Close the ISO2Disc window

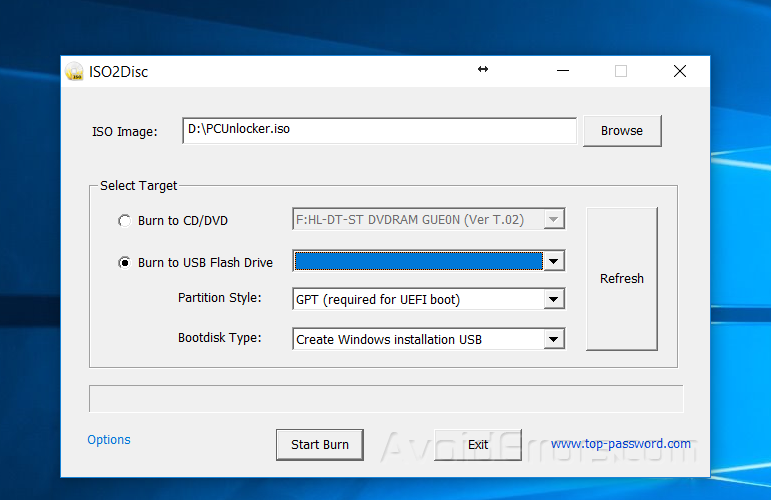pos(680,71)
